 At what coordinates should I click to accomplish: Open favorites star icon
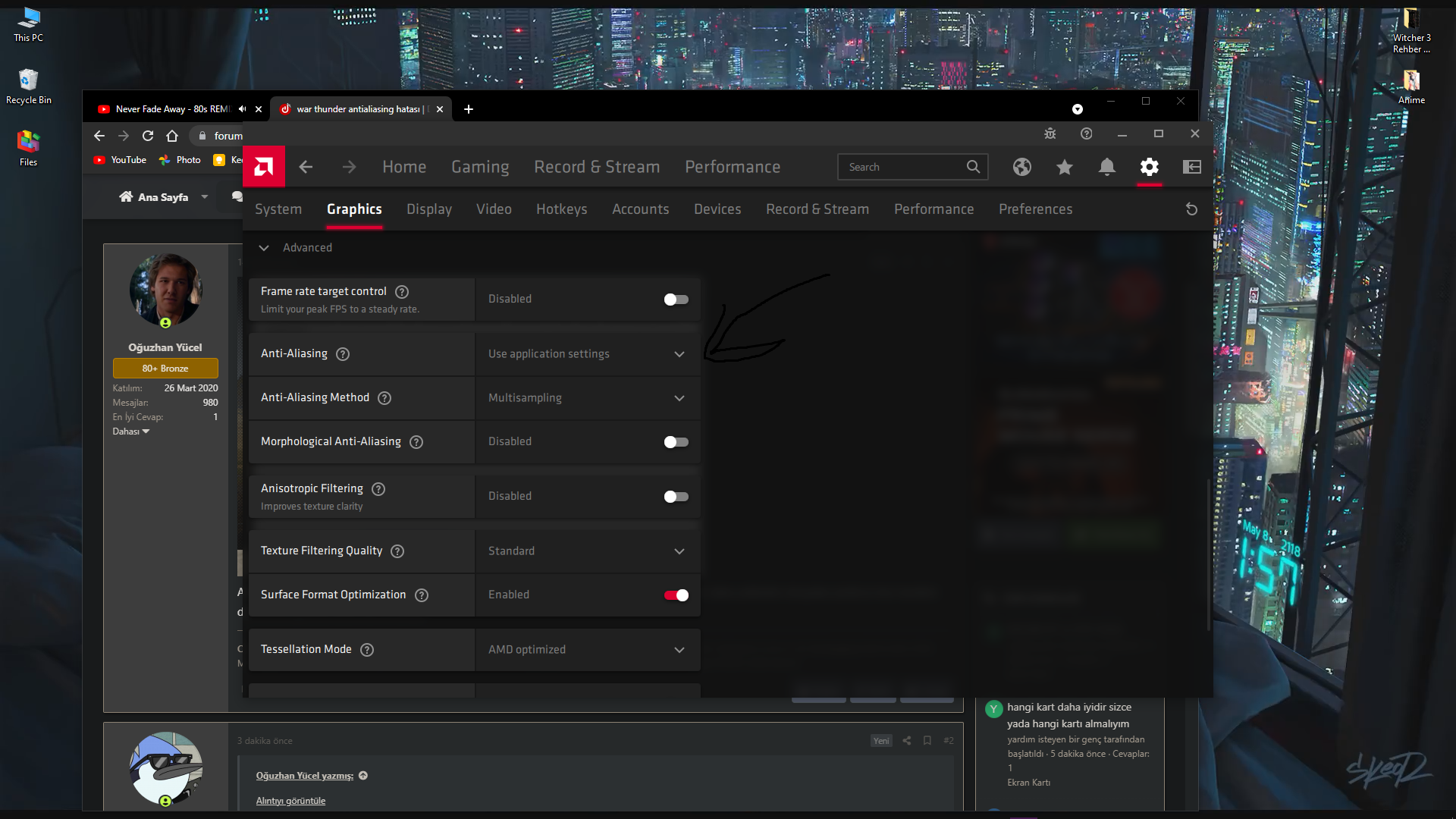(1065, 167)
